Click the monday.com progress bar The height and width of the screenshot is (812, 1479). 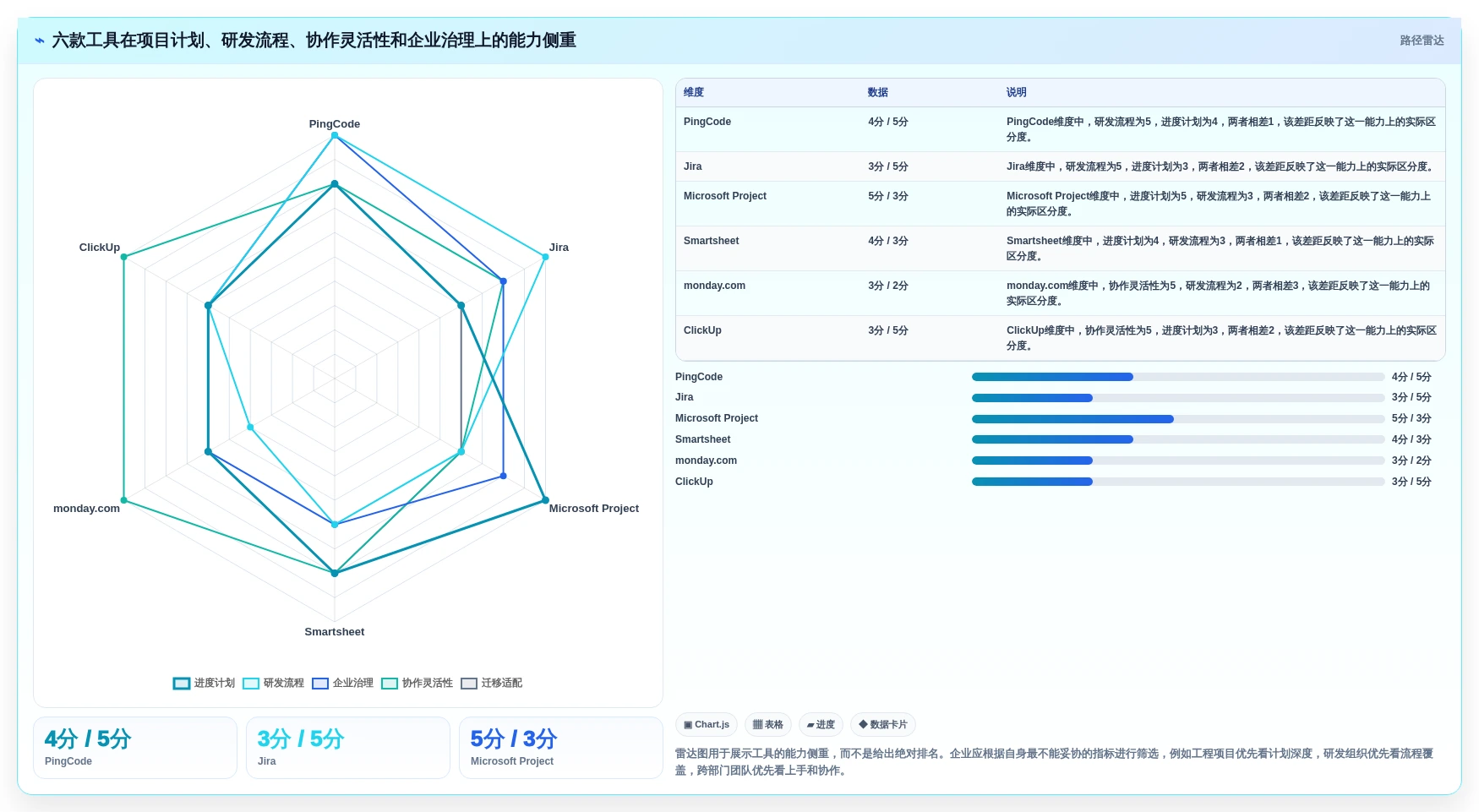1178,460
